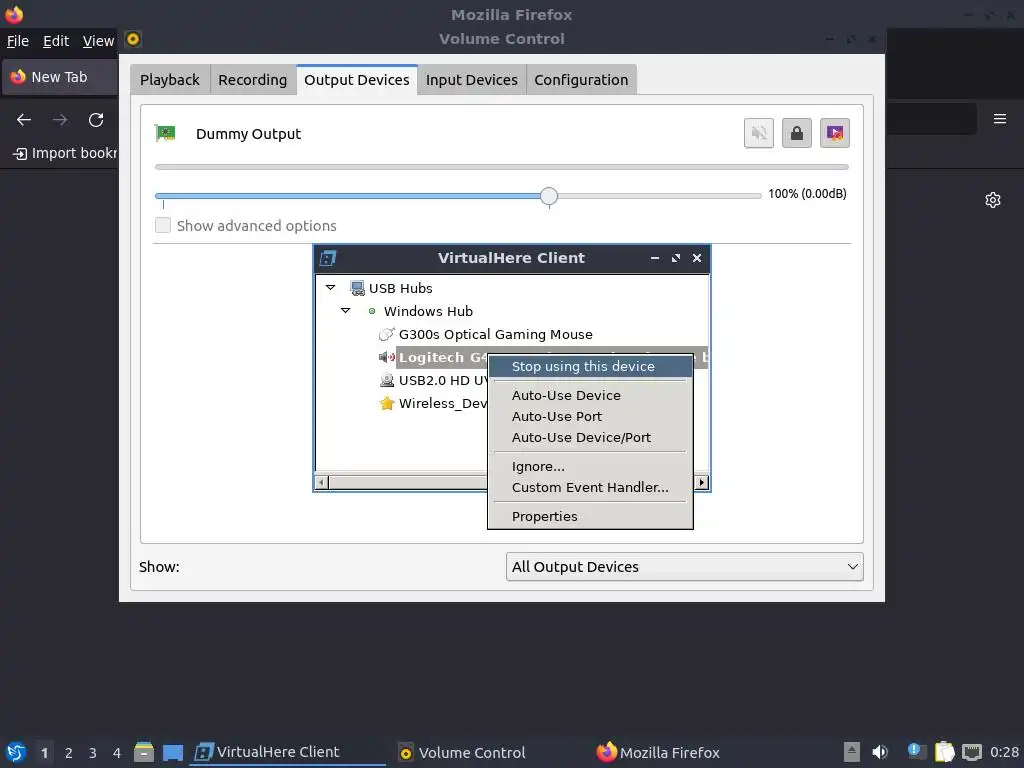Click Firefox back arrow button

pyautogui.click(x=24, y=120)
